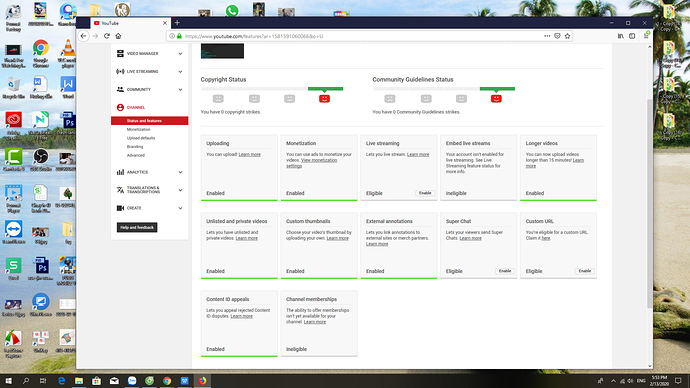Viewport: 690px width, 388px height.
Task: Open Adobe Creative Cloud desktop icon
Action: tap(13, 123)
